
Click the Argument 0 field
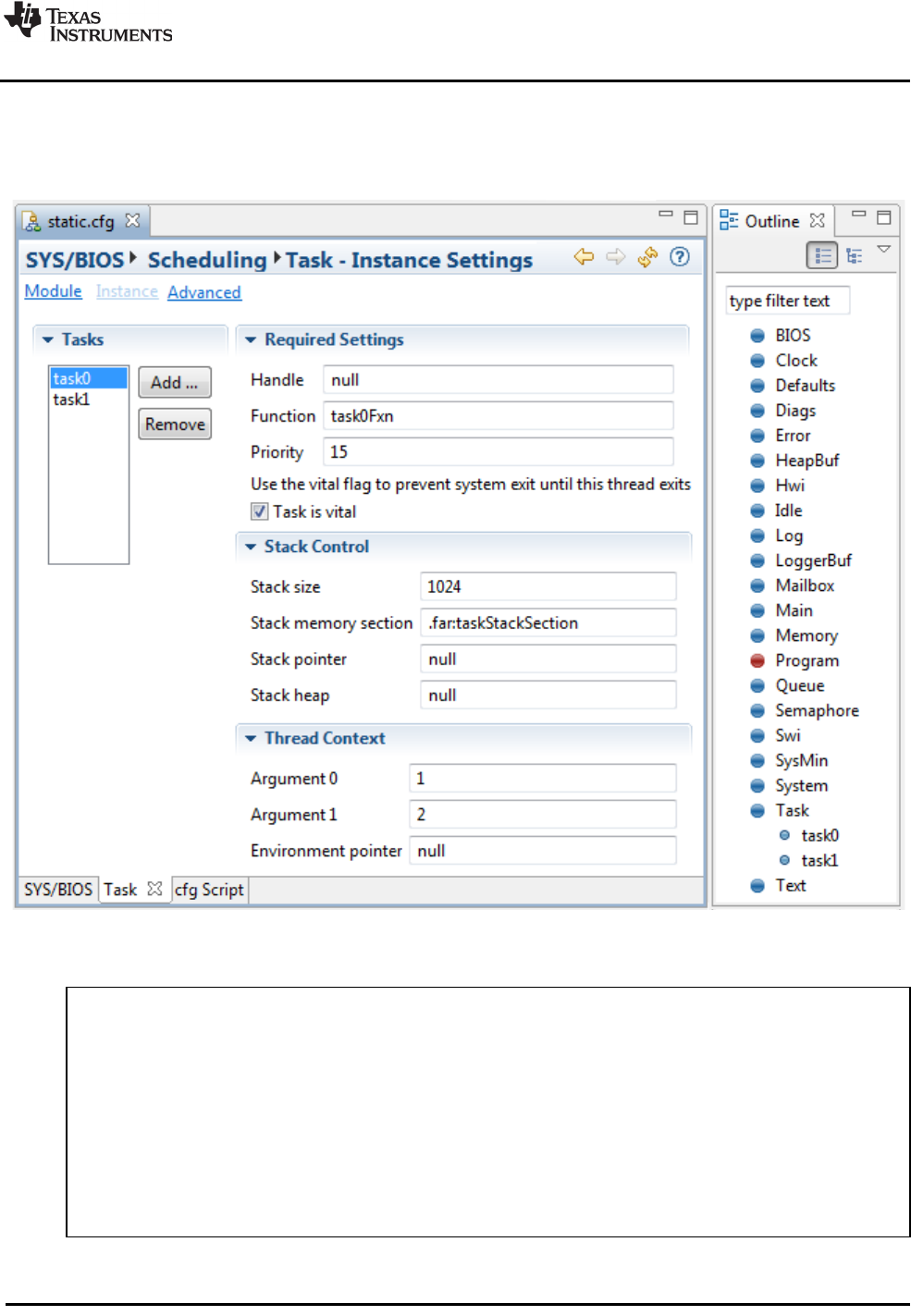tap(543, 779)
